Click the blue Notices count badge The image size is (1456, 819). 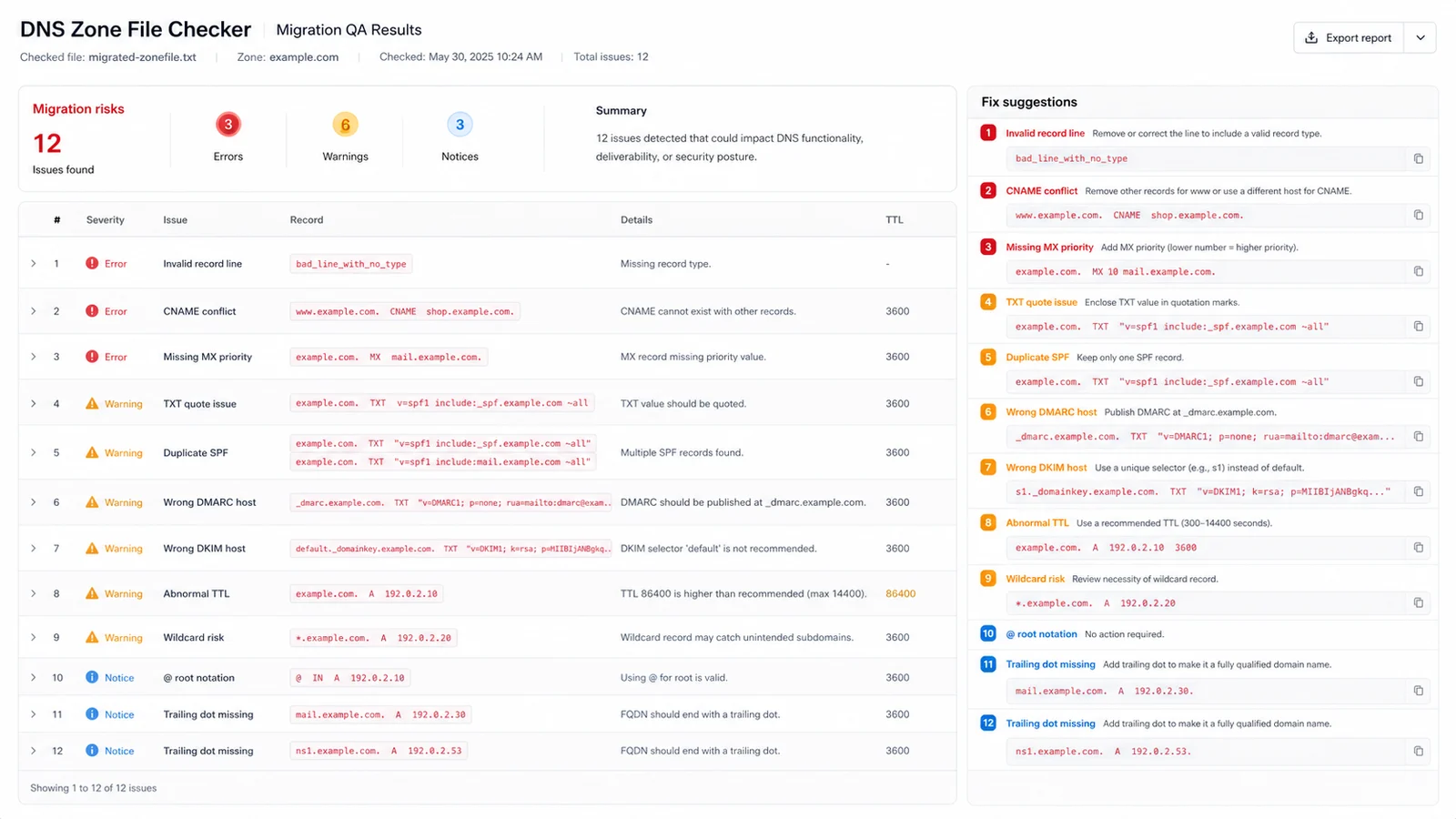point(460,125)
